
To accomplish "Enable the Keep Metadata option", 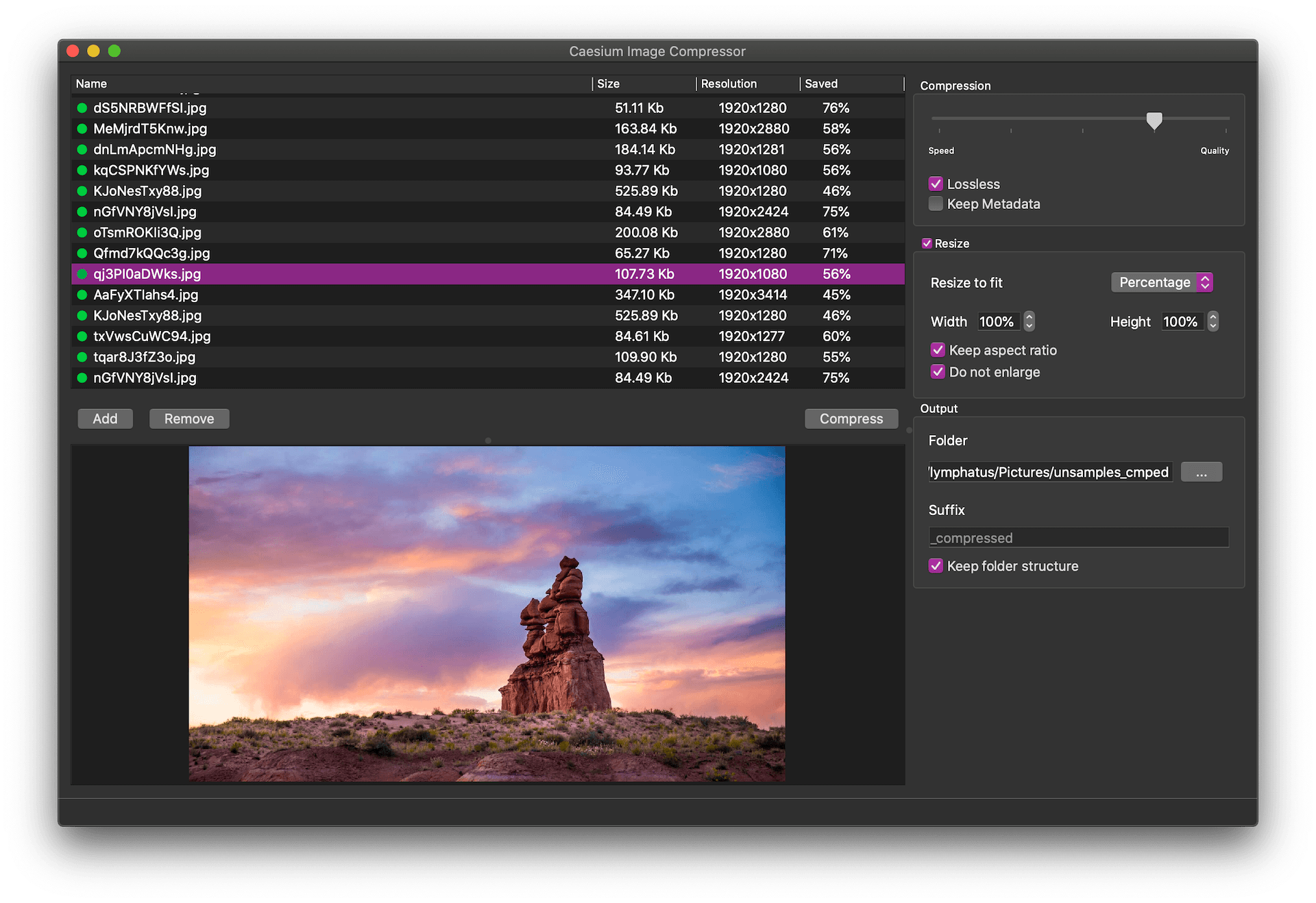I will 936,203.
